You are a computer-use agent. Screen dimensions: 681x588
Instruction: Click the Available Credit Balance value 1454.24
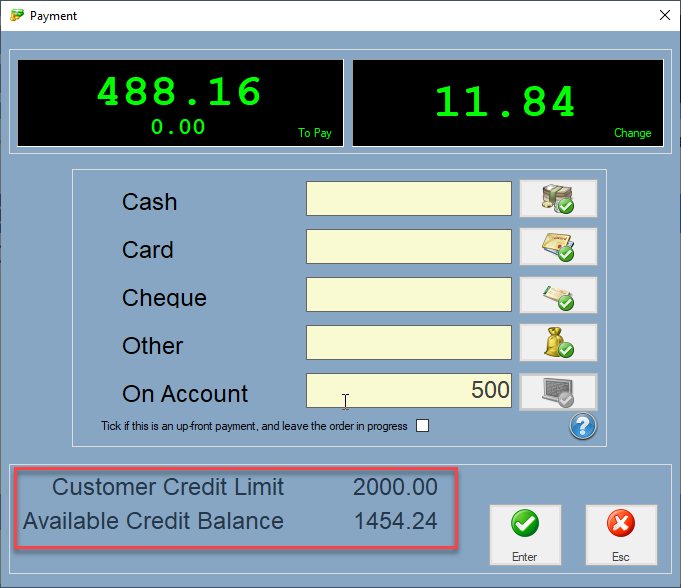395,522
